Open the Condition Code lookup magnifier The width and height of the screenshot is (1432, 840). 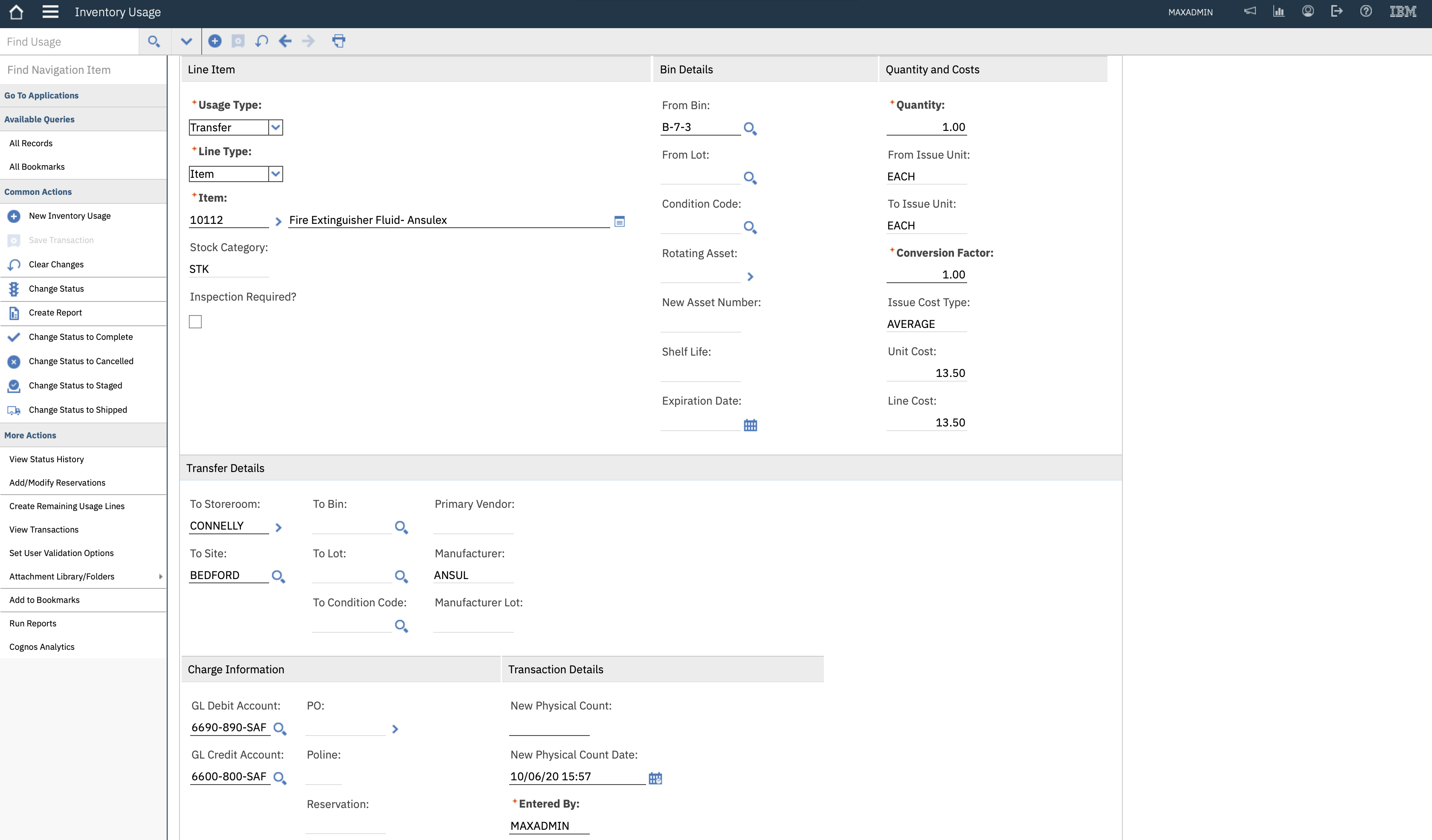point(750,227)
